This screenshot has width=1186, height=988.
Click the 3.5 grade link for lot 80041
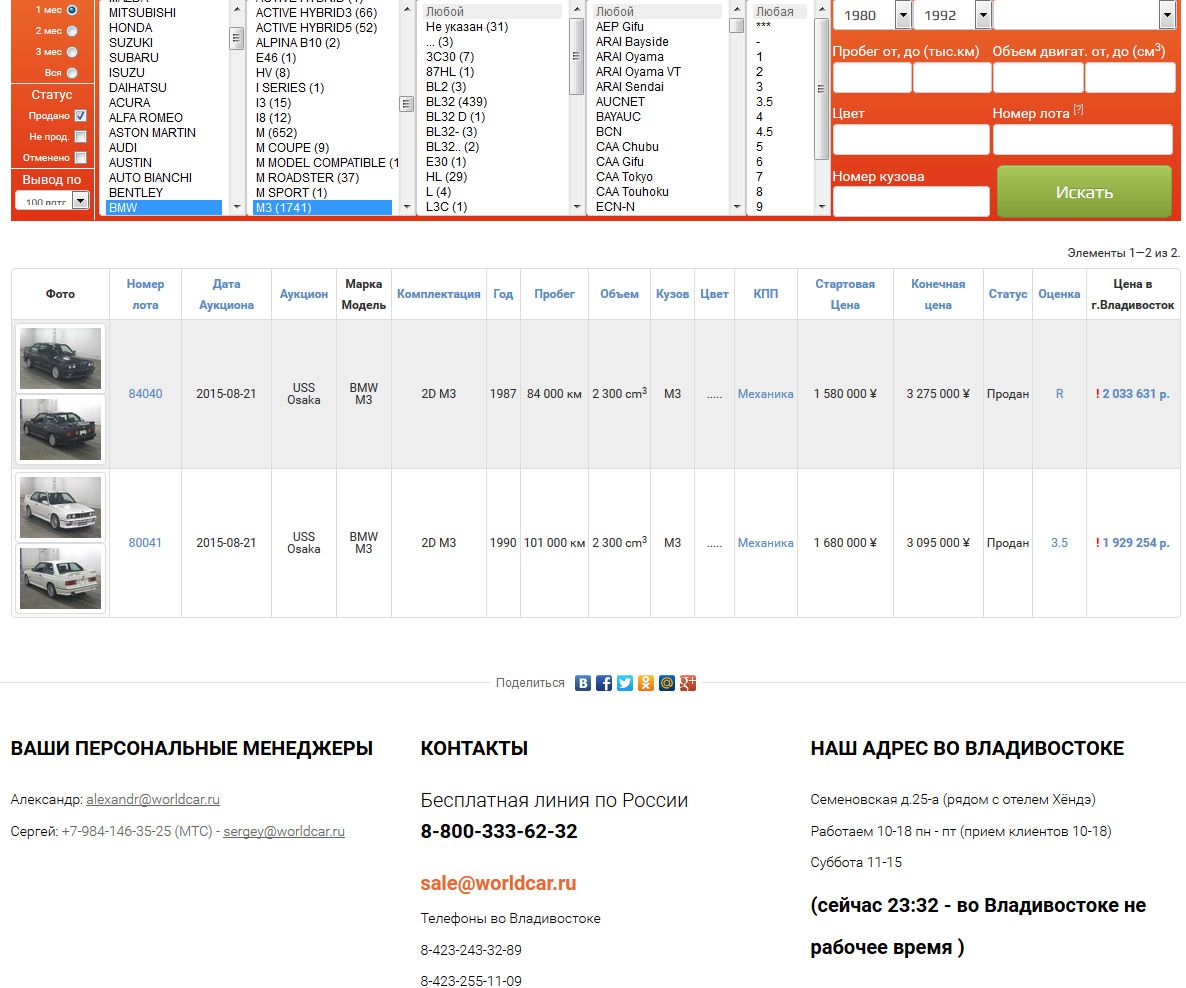(x=1059, y=543)
